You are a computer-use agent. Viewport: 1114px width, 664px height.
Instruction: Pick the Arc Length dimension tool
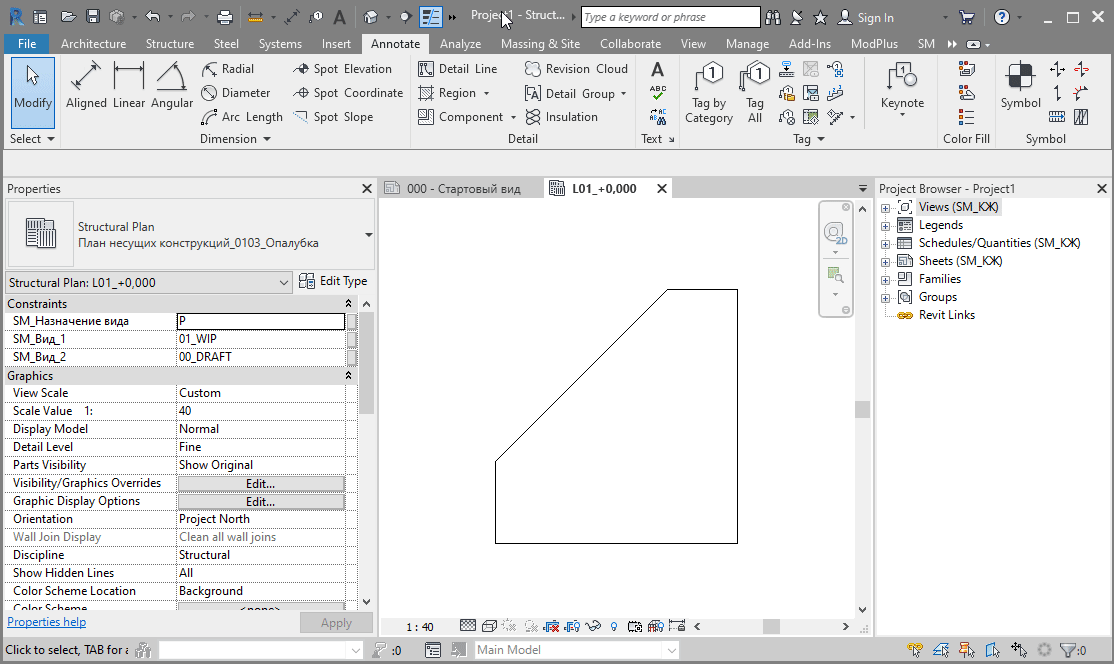click(242, 117)
